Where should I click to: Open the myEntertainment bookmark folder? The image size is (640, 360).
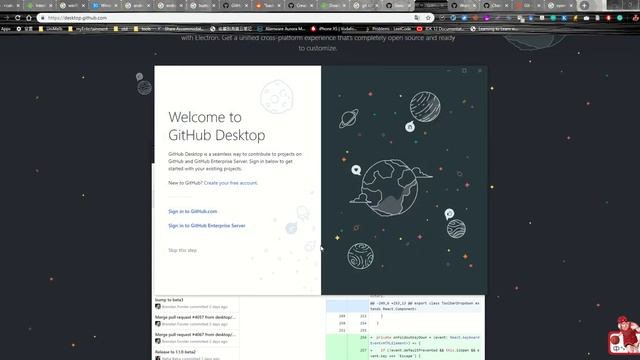88,29
